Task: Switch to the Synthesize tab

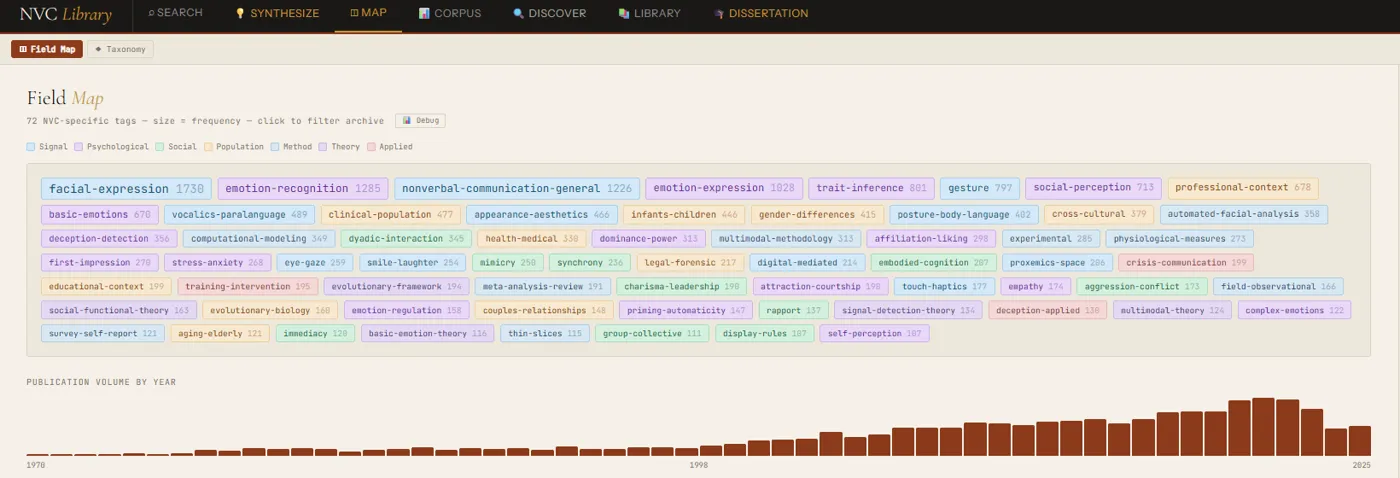Action: [277, 14]
